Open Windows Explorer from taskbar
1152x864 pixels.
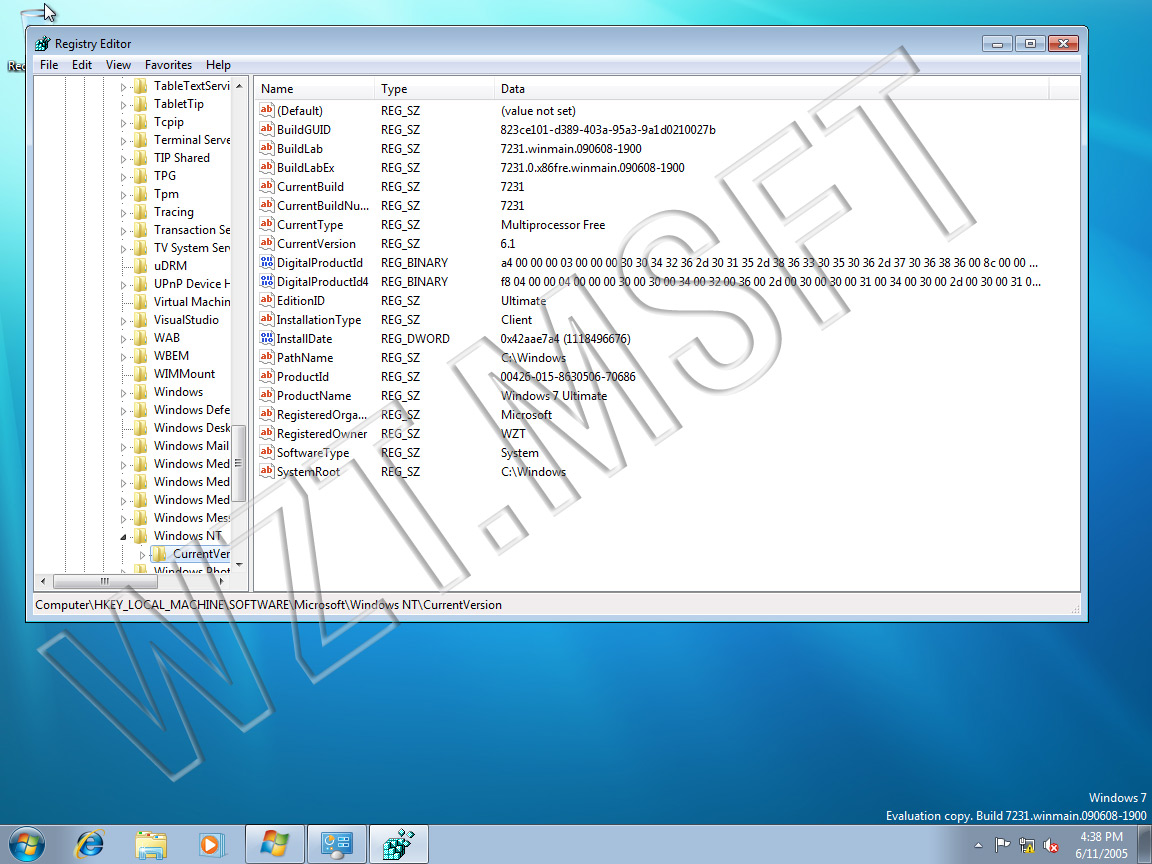[151, 845]
